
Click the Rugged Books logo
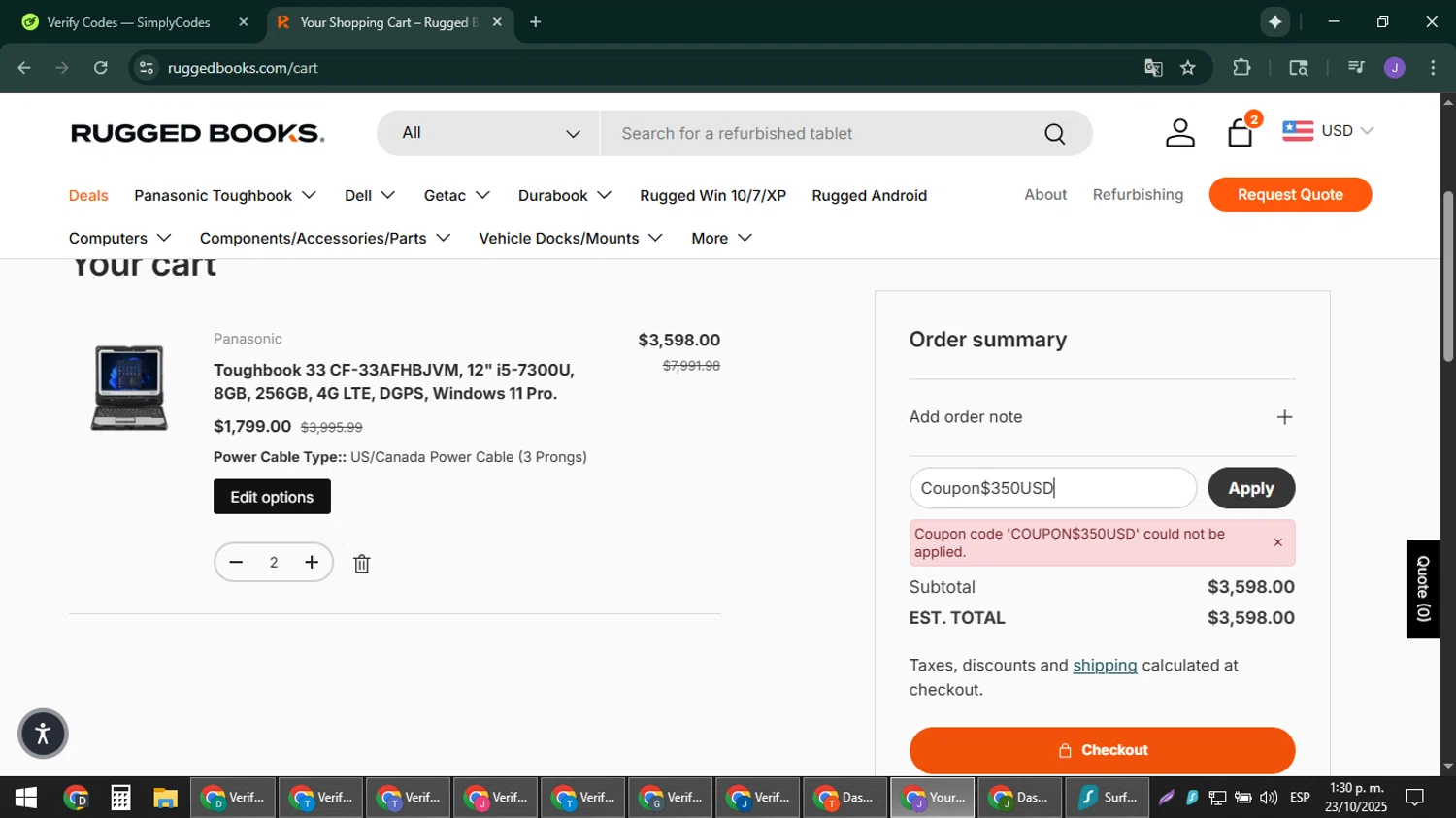click(198, 133)
